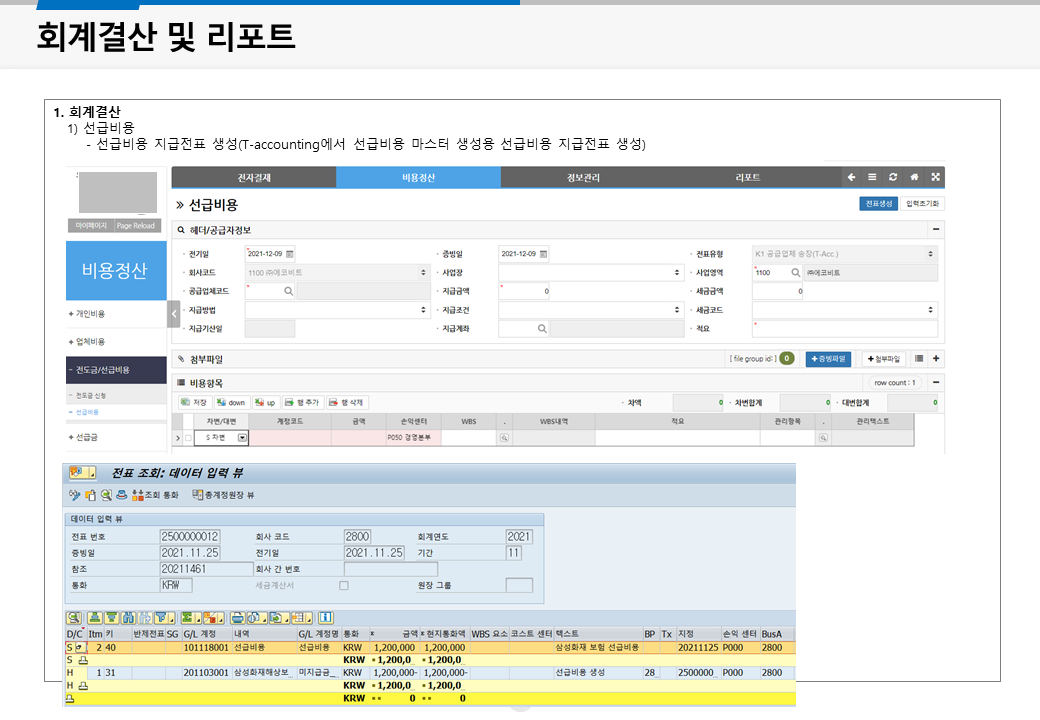This screenshot has width=1040, height=720.
Task: Collapse the 헤더/공급자정보 section
Action: 936,229
